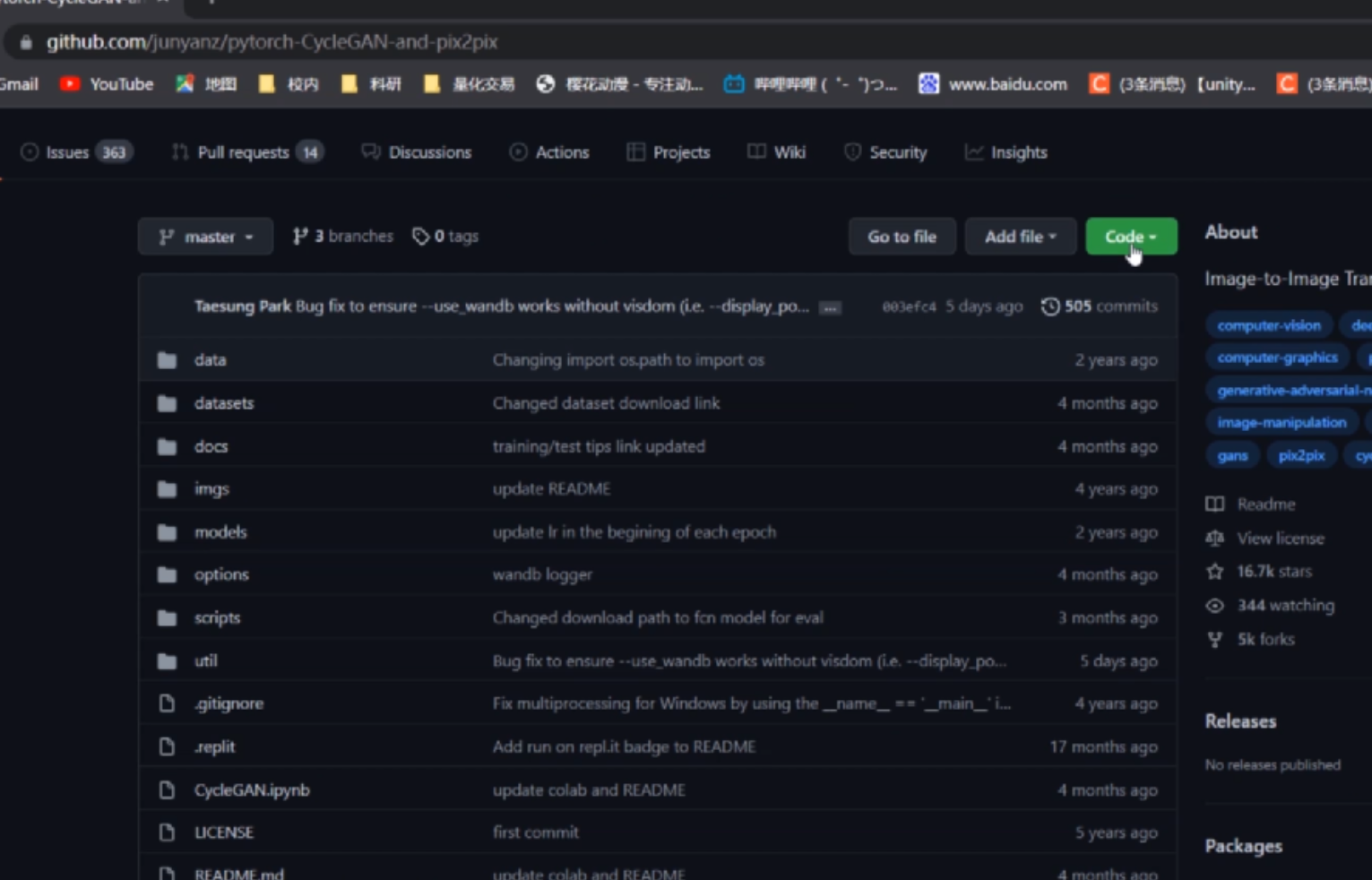Open the Gmail bookmark
1372x880 pixels.
[19, 84]
